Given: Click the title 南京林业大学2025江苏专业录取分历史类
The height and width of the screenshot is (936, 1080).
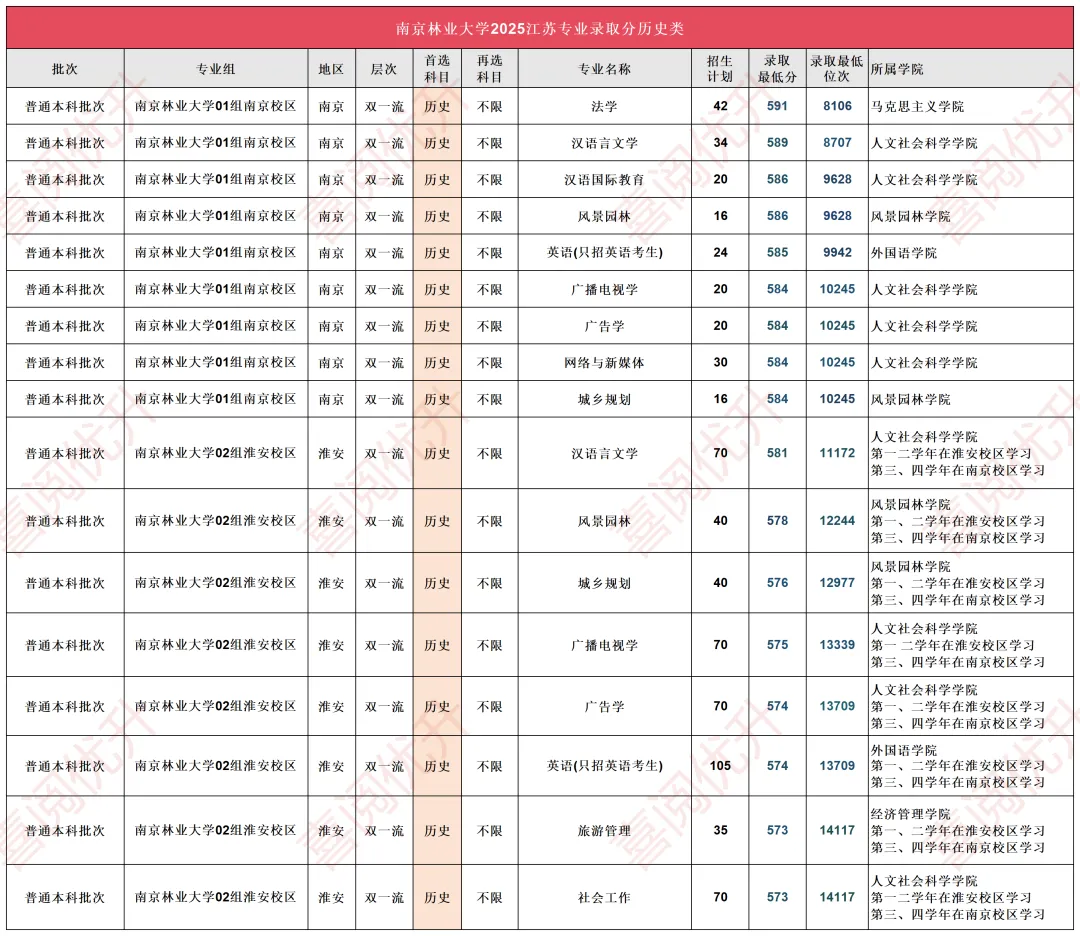Looking at the screenshot, I should pyautogui.click(x=540, y=28).
